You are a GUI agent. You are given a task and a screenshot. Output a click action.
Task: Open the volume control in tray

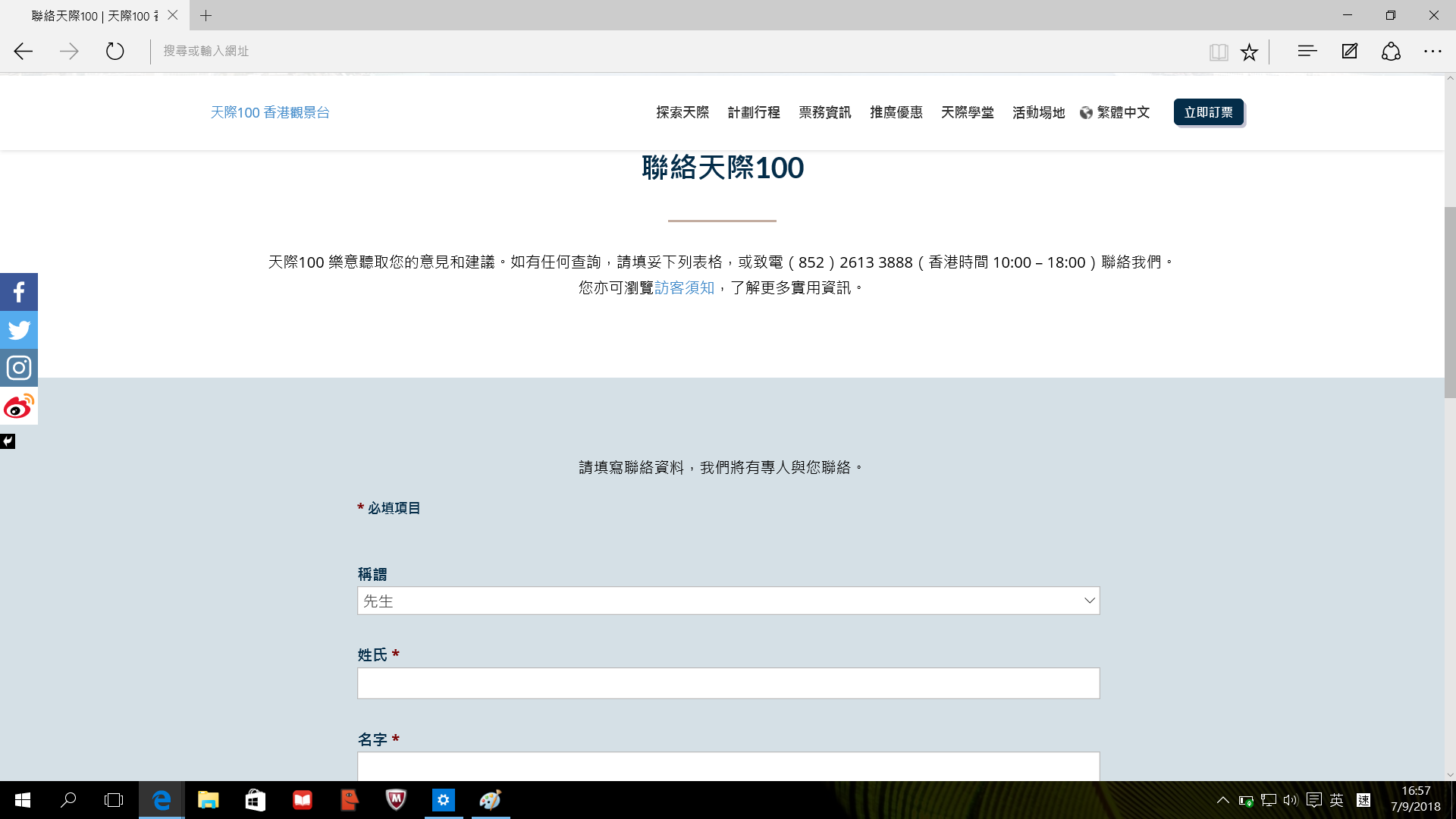pyautogui.click(x=1291, y=800)
